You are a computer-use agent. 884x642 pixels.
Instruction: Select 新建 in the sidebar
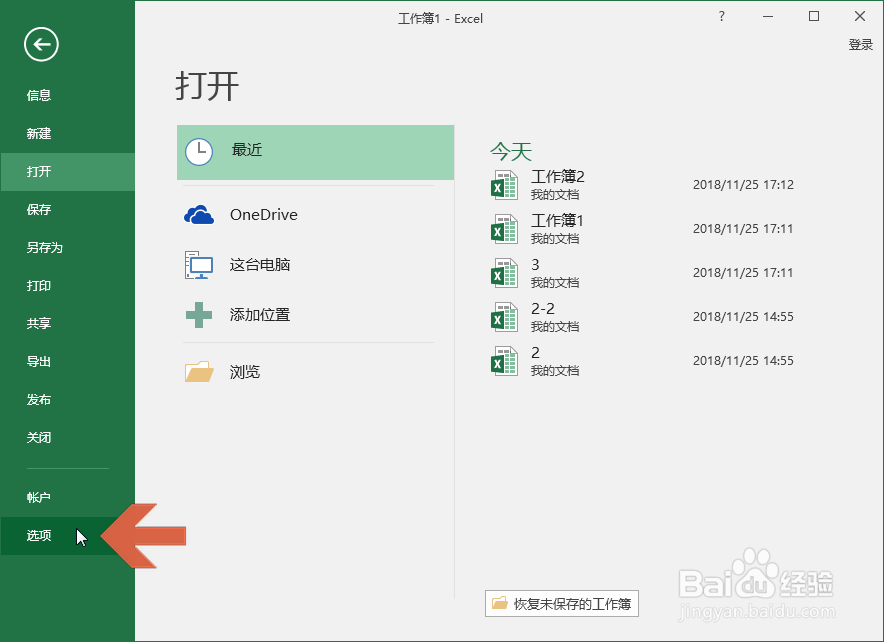68,134
